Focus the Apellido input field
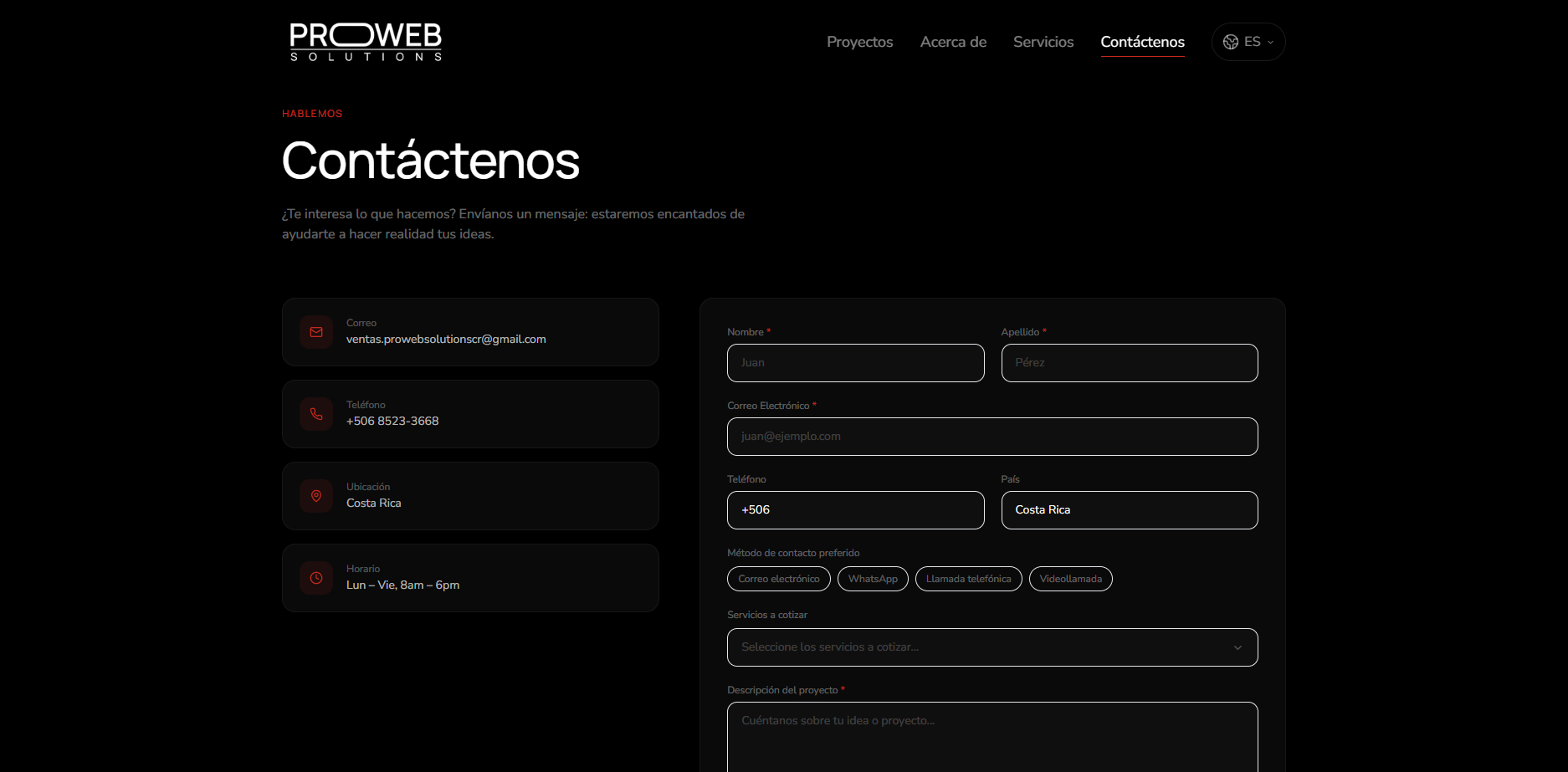 [1130, 363]
